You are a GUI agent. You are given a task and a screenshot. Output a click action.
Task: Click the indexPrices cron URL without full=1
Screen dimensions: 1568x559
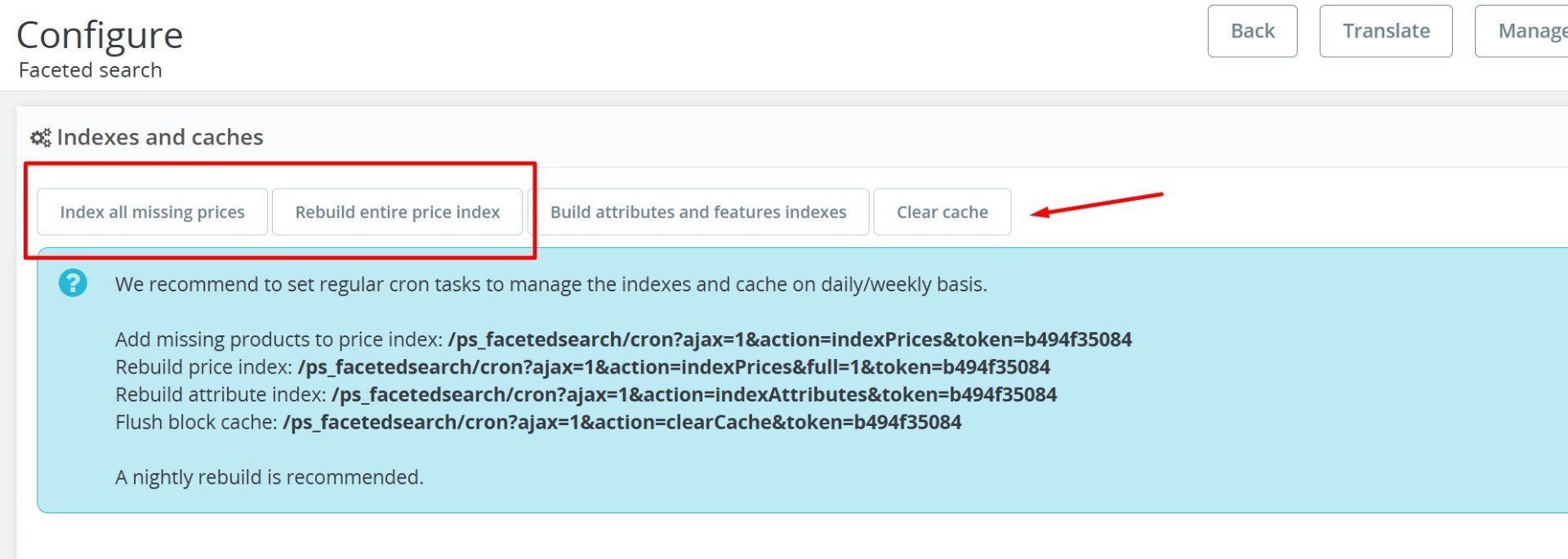tap(789, 339)
